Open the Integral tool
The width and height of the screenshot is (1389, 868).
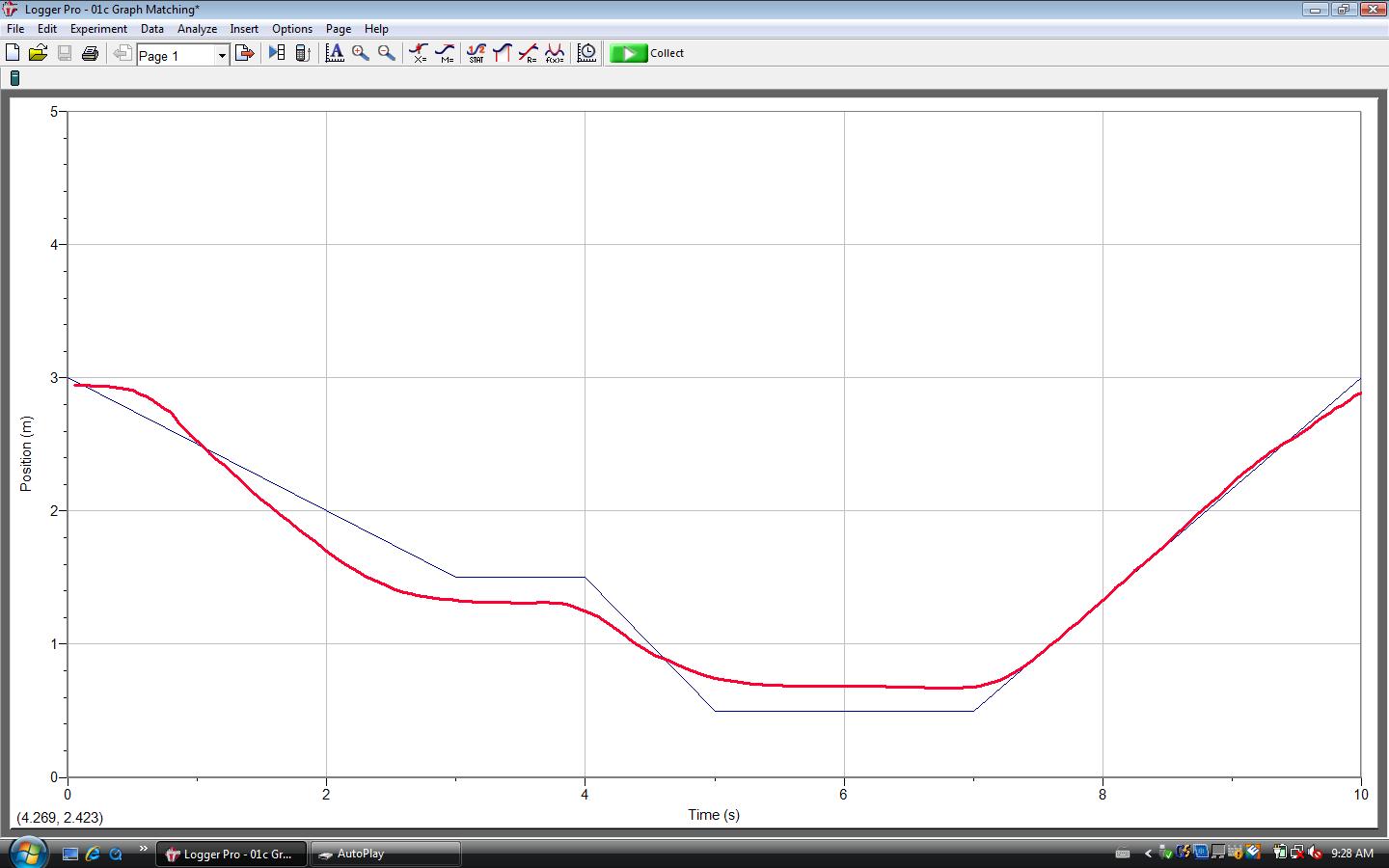(503, 53)
